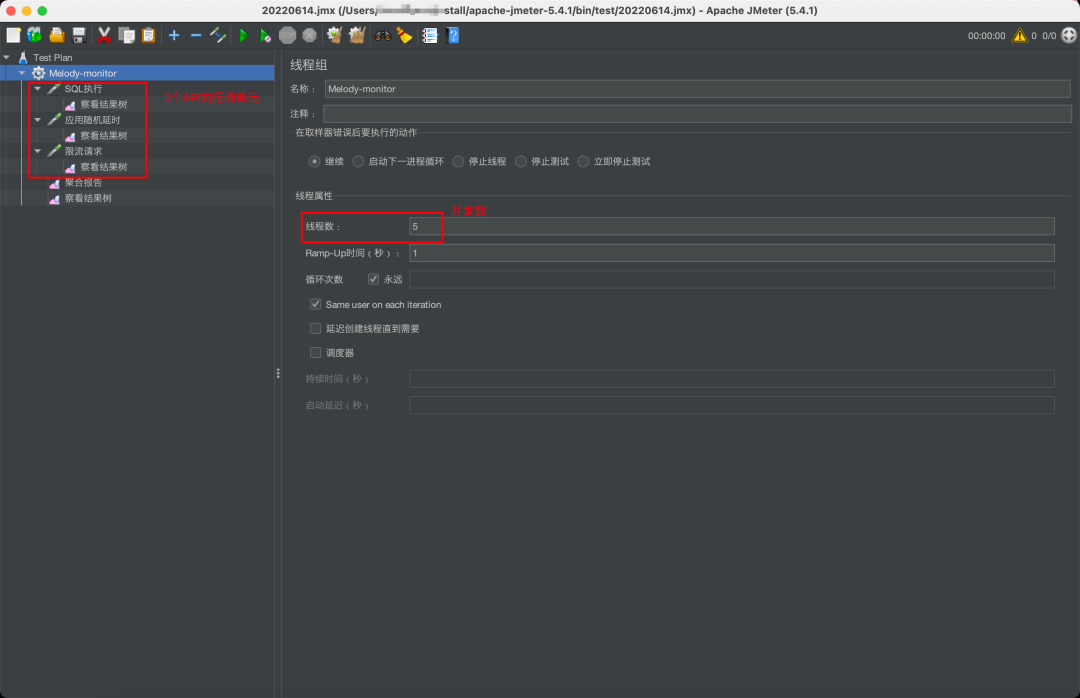Click the panel divider handle dots
Viewport: 1080px width, 698px height.
pos(278,373)
